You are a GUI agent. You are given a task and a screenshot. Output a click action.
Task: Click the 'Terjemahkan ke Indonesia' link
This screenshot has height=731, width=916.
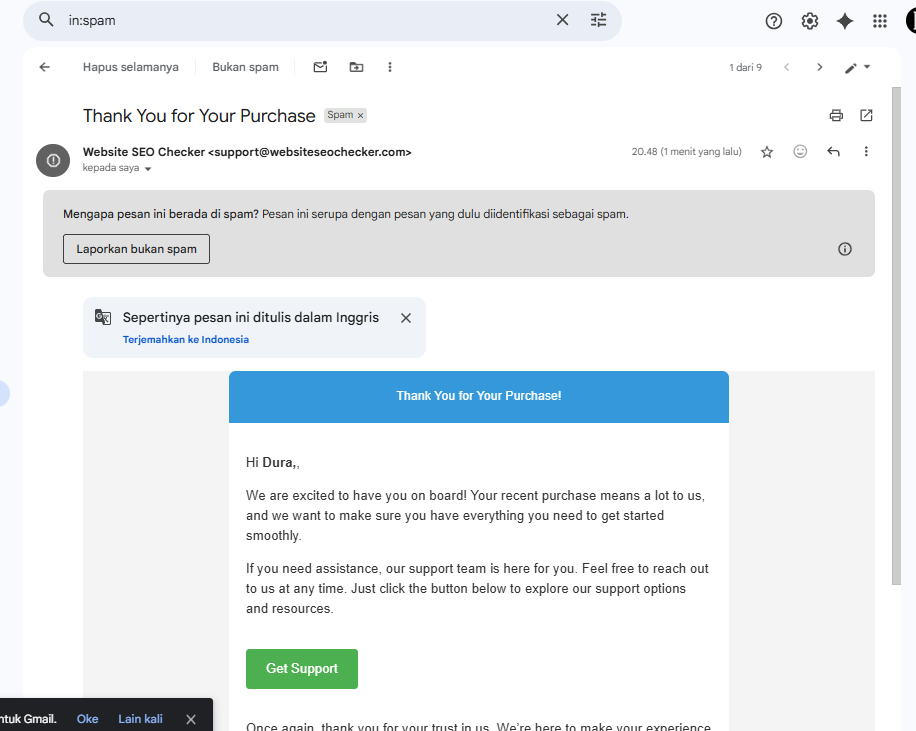pos(186,340)
